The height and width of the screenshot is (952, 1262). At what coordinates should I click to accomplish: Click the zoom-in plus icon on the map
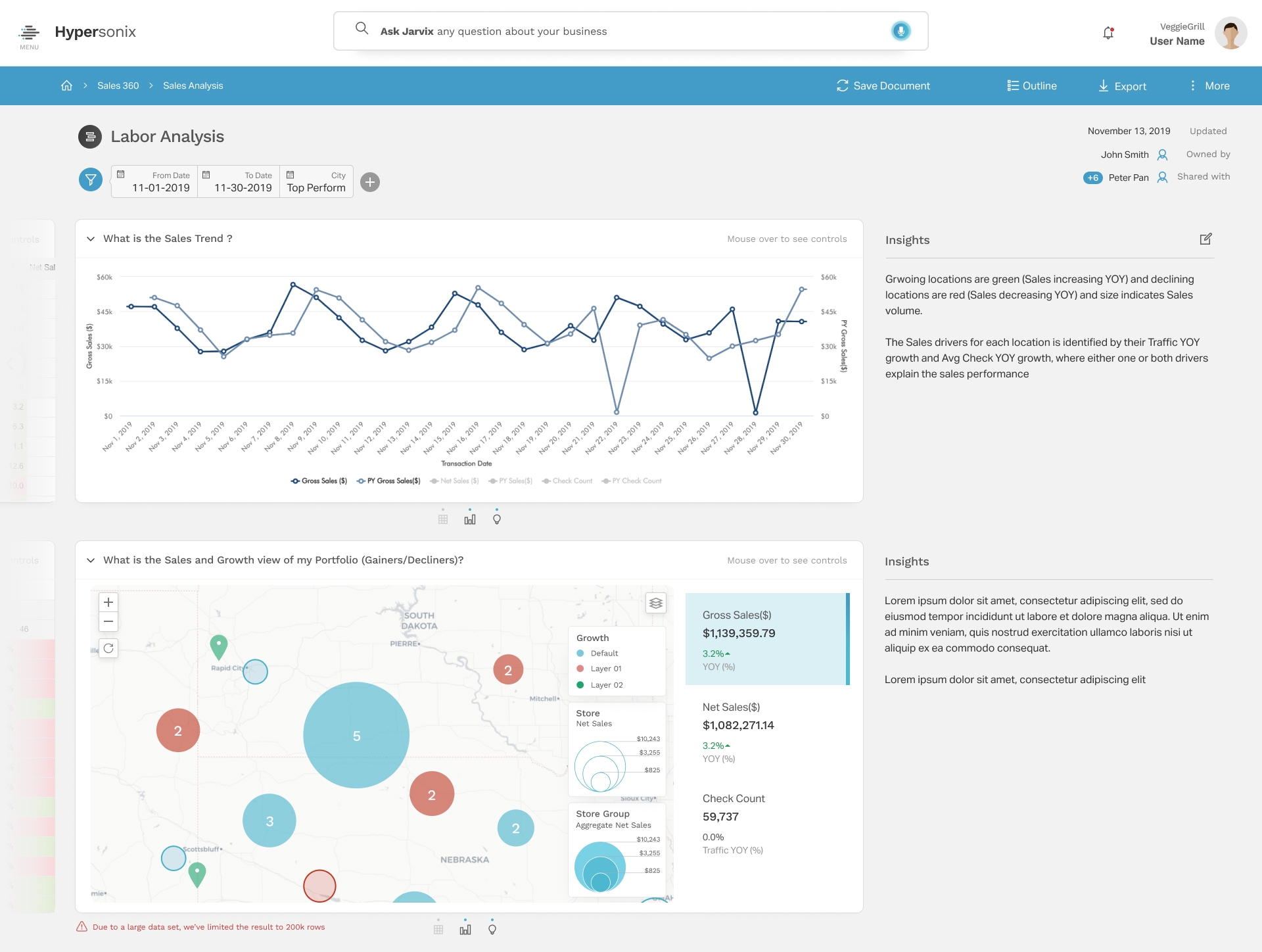108,602
